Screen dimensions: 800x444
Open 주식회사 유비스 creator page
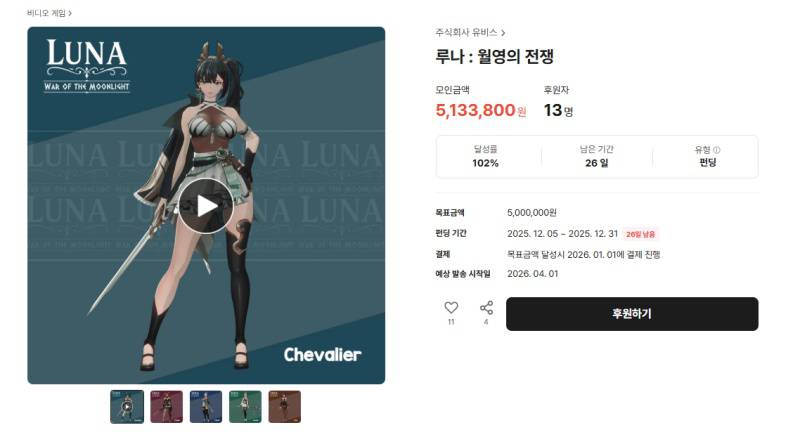[466, 33]
